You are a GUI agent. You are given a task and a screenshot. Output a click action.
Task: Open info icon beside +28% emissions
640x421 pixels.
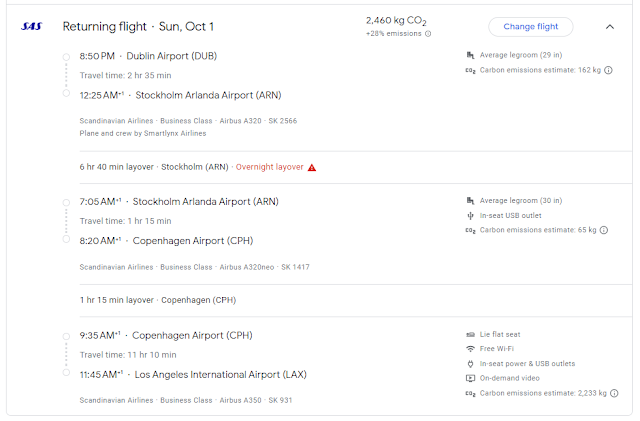point(428,34)
